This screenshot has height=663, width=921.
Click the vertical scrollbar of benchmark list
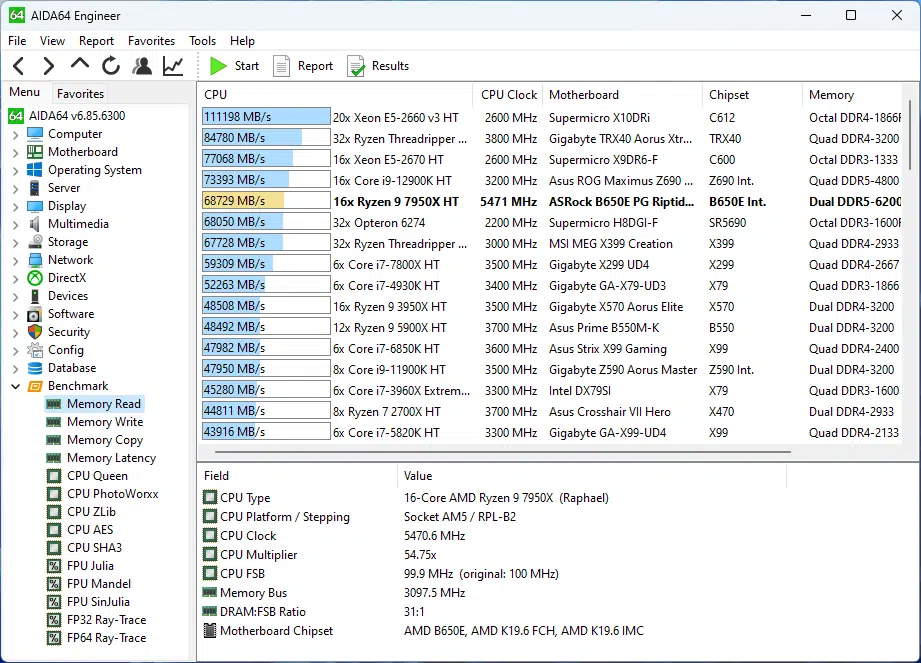(x=910, y=134)
